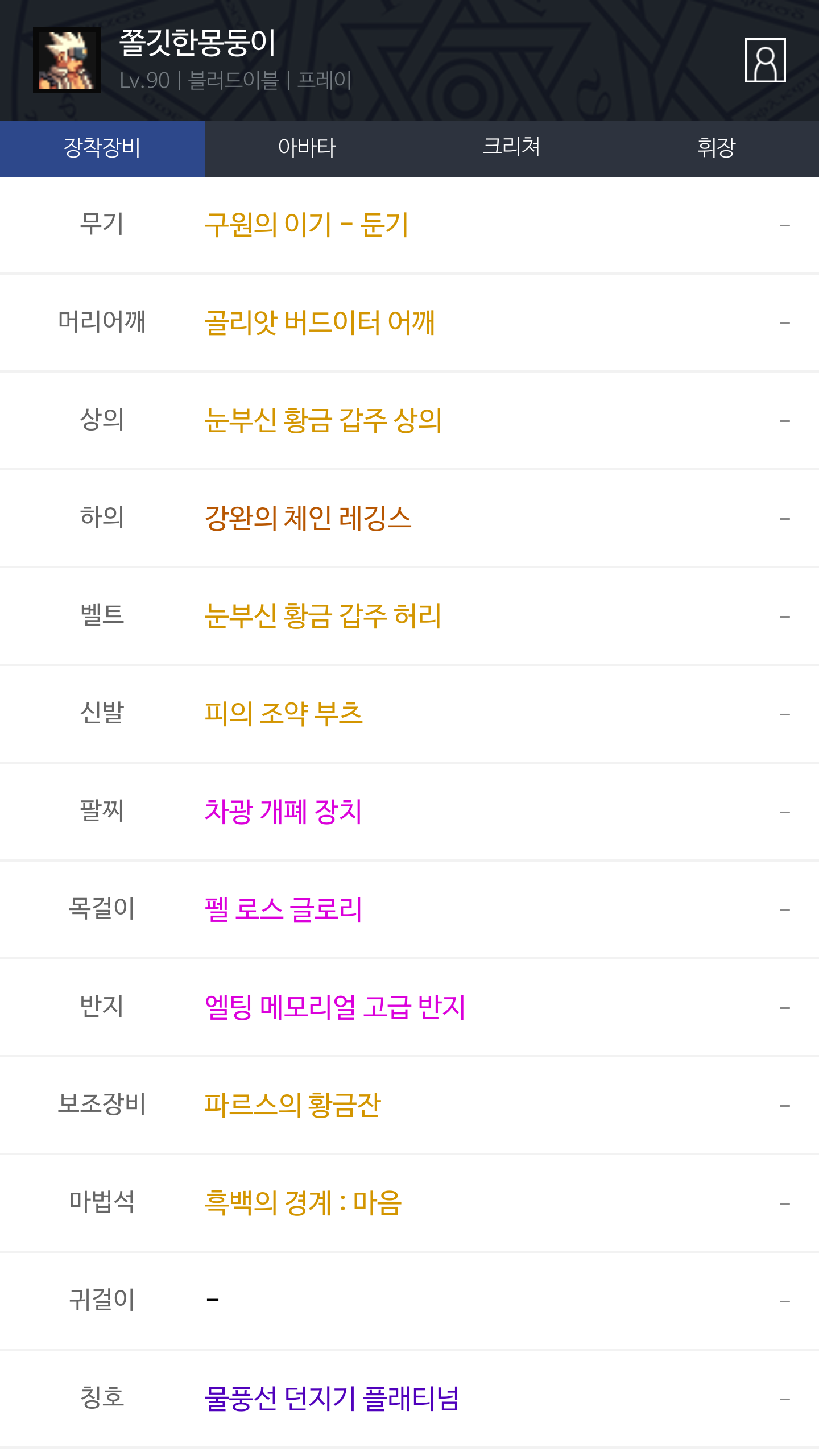Tap character name 쫄깃한몽둥이
Screen dimensions: 819x1456
click(x=197, y=43)
